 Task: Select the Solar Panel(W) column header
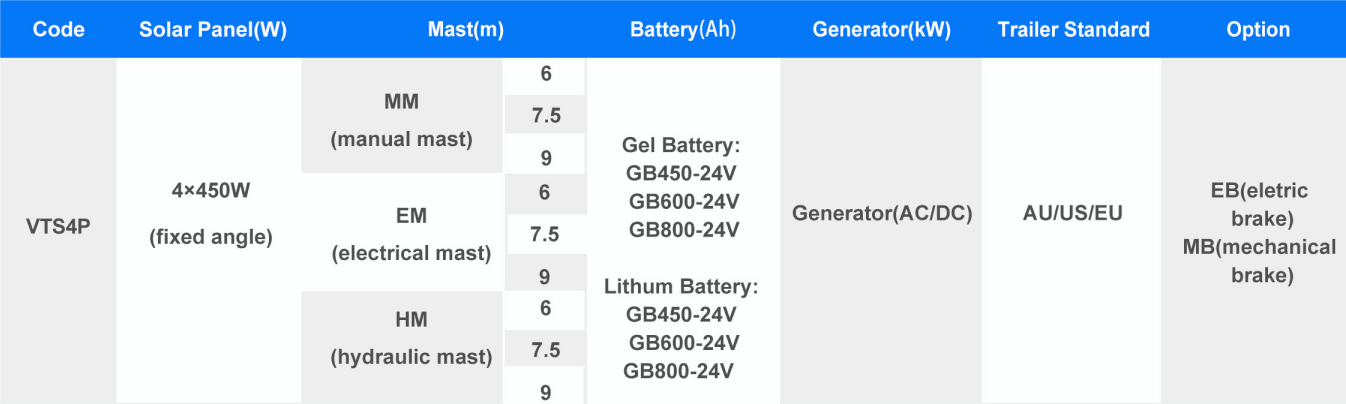click(214, 30)
